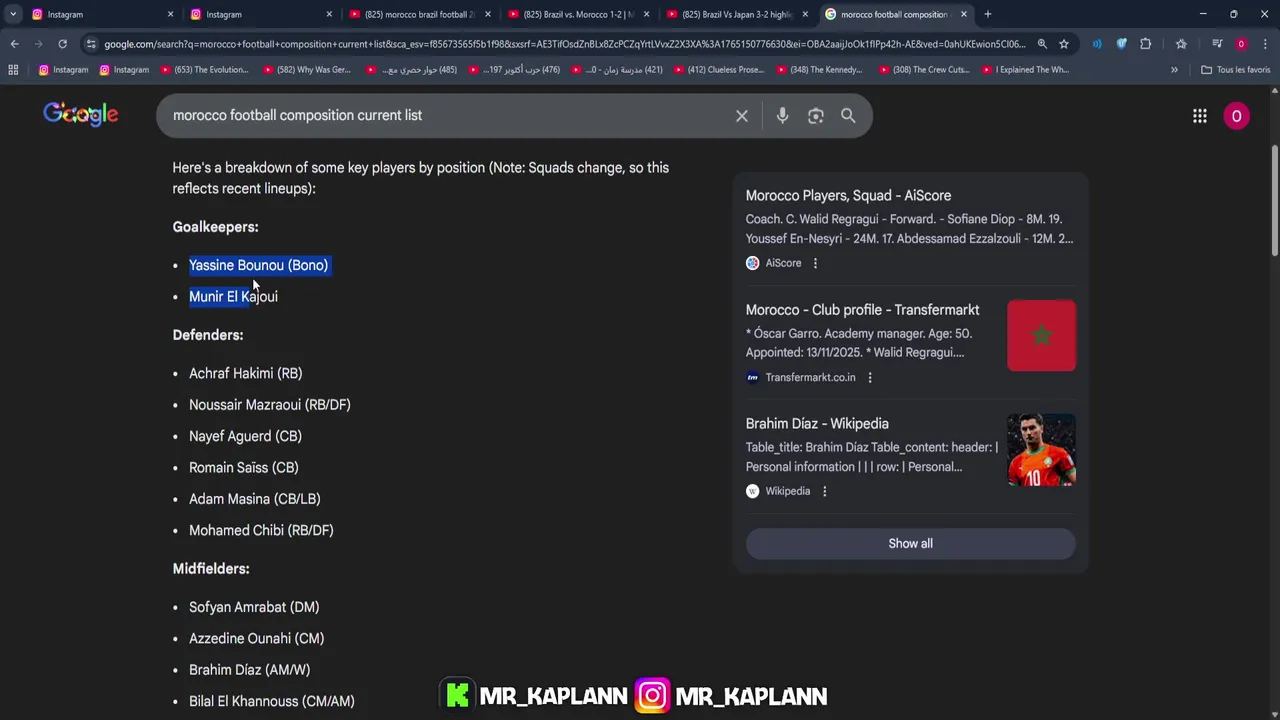
Task: Open Google Lens image search icon
Action: click(816, 116)
